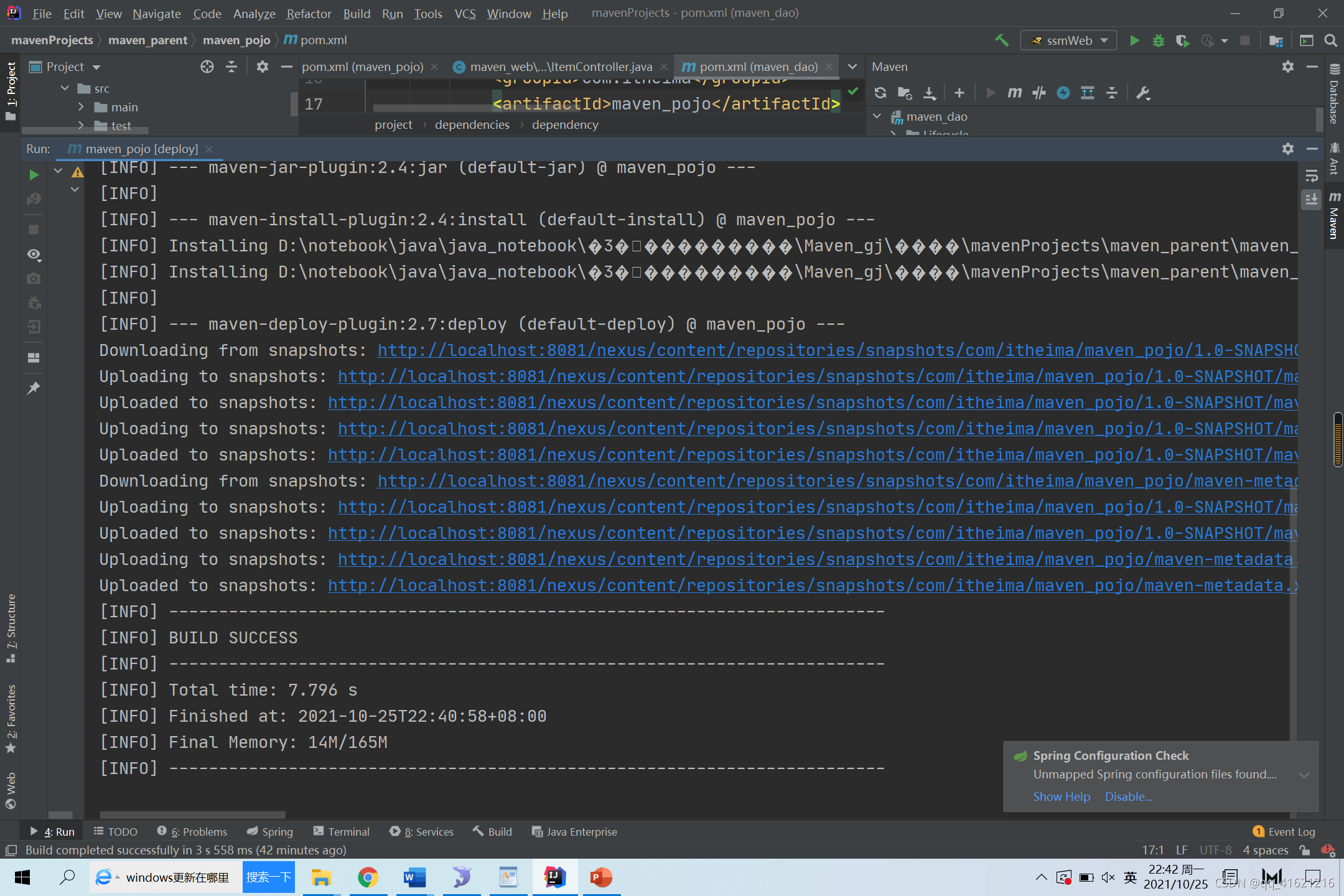Open the Build menu
Image resolution: width=1344 pixels, height=896 pixels.
[x=357, y=13]
